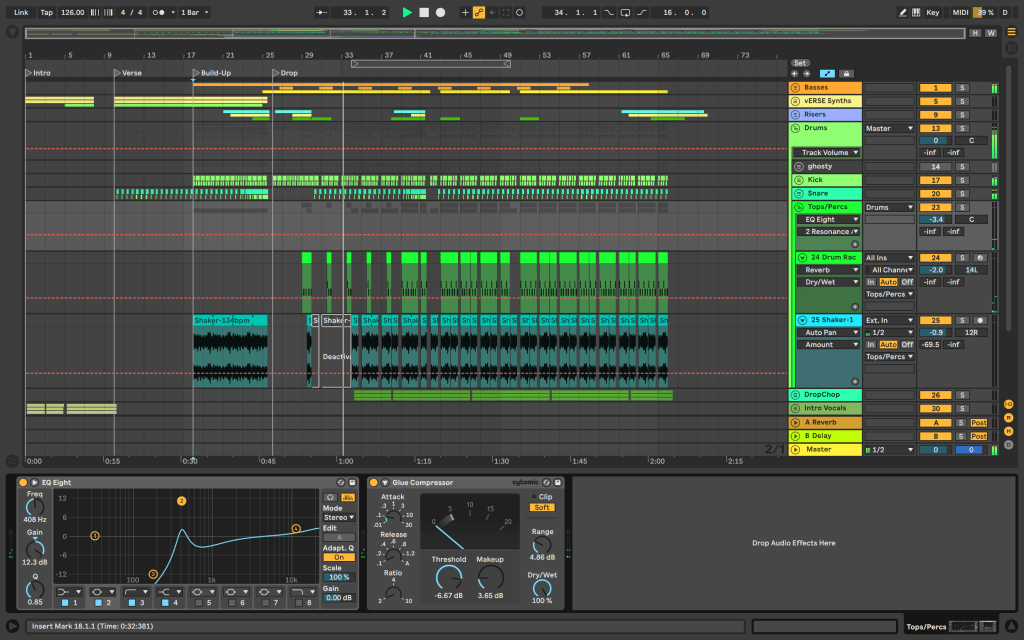Open the EQ Eight Stereo mode dropdown
Image resolution: width=1024 pixels, height=640 pixels.
[338, 517]
